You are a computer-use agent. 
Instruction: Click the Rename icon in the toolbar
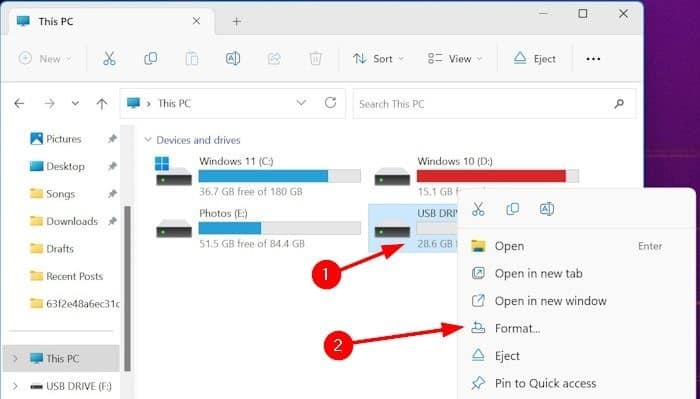pos(233,58)
